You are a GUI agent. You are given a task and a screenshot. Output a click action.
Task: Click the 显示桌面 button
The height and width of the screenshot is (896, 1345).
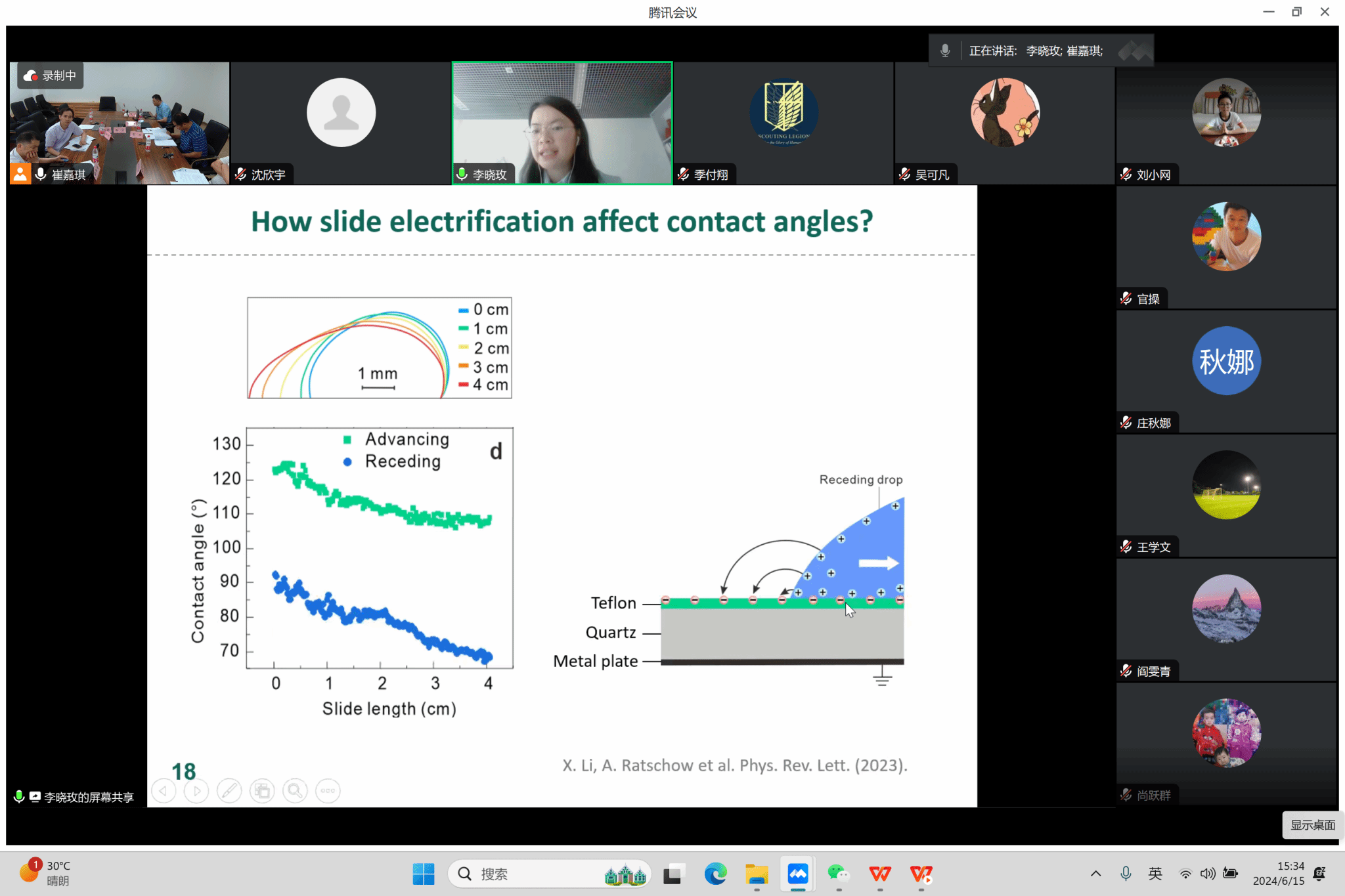pyautogui.click(x=1312, y=825)
